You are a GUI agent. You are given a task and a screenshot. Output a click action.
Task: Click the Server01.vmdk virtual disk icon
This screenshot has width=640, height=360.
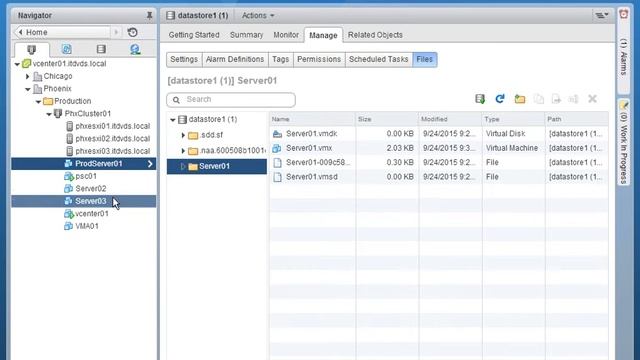click(278, 134)
